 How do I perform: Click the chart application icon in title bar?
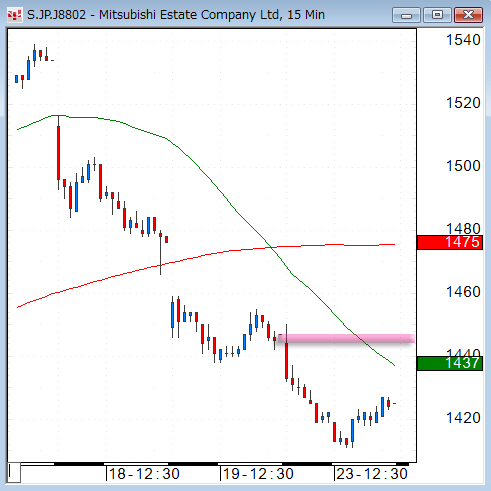point(14,15)
